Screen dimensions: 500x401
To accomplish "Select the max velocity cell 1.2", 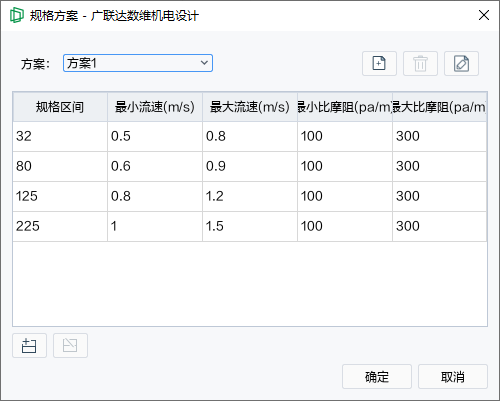I will [x=250, y=196].
